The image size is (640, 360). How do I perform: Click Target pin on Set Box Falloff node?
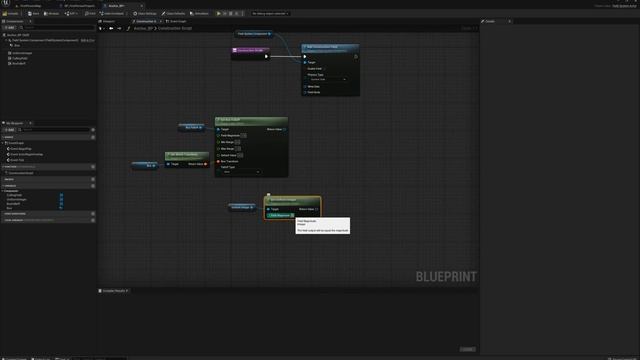point(218,129)
